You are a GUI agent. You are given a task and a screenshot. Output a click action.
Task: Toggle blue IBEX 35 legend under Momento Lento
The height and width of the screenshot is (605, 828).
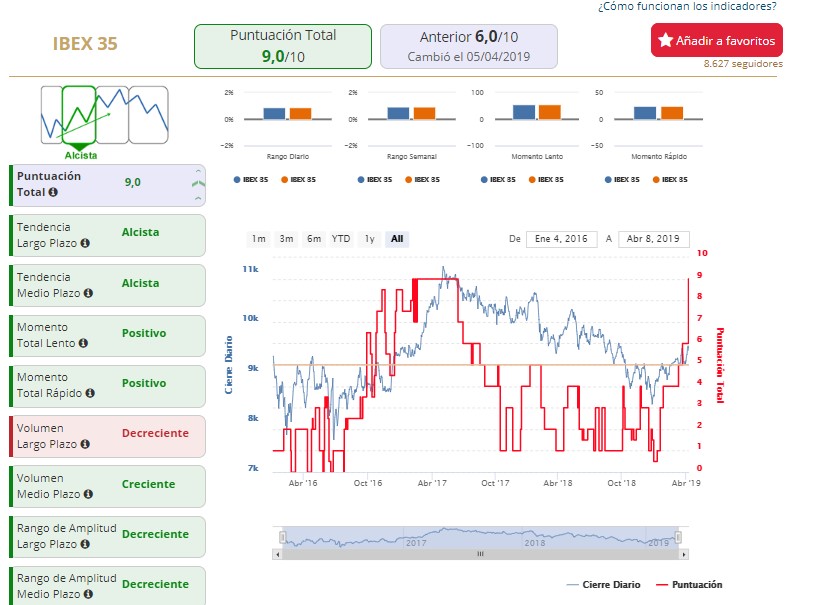[x=498, y=179]
